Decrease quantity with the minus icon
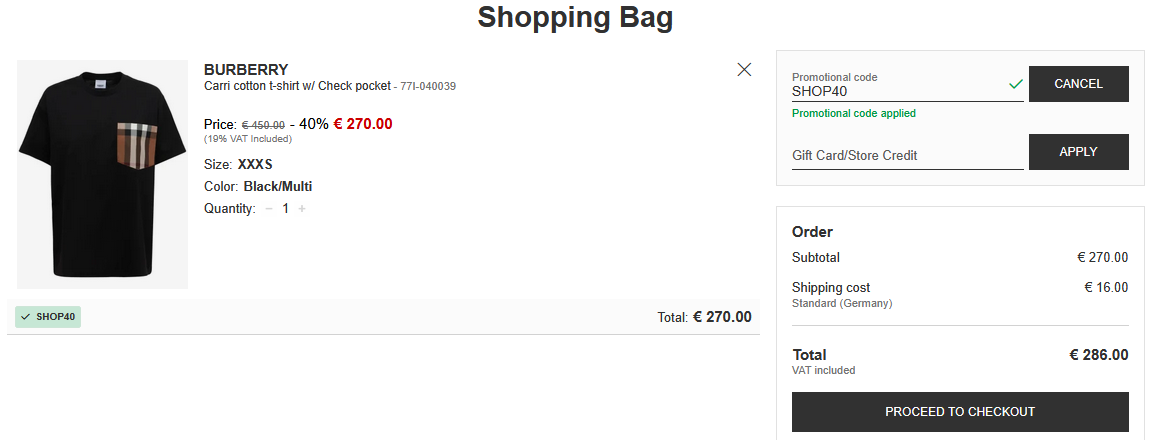The height and width of the screenshot is (440, 1149). [268, 209]
